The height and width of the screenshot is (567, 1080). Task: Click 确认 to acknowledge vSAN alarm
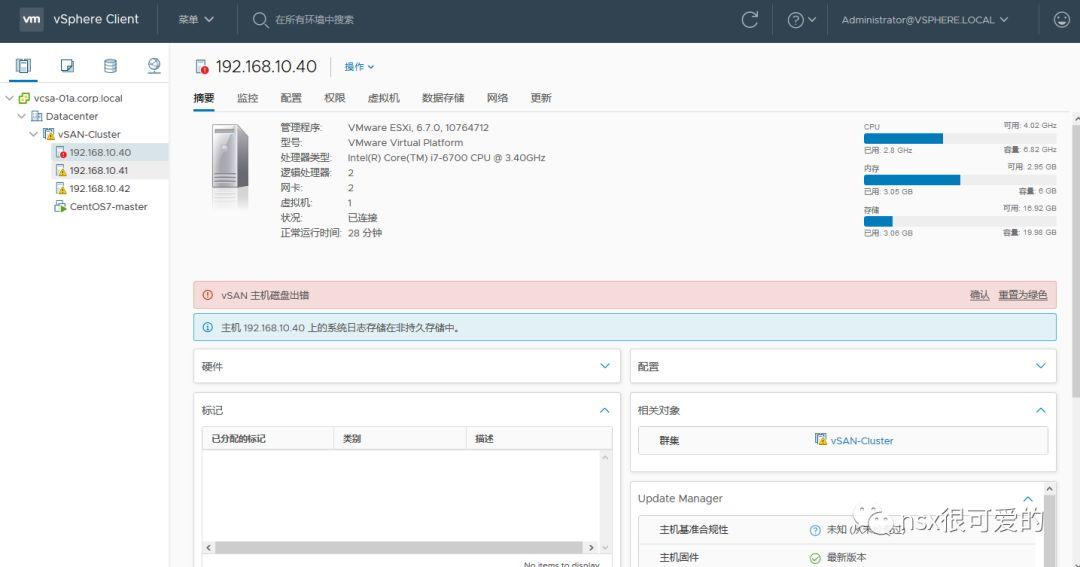979,295
